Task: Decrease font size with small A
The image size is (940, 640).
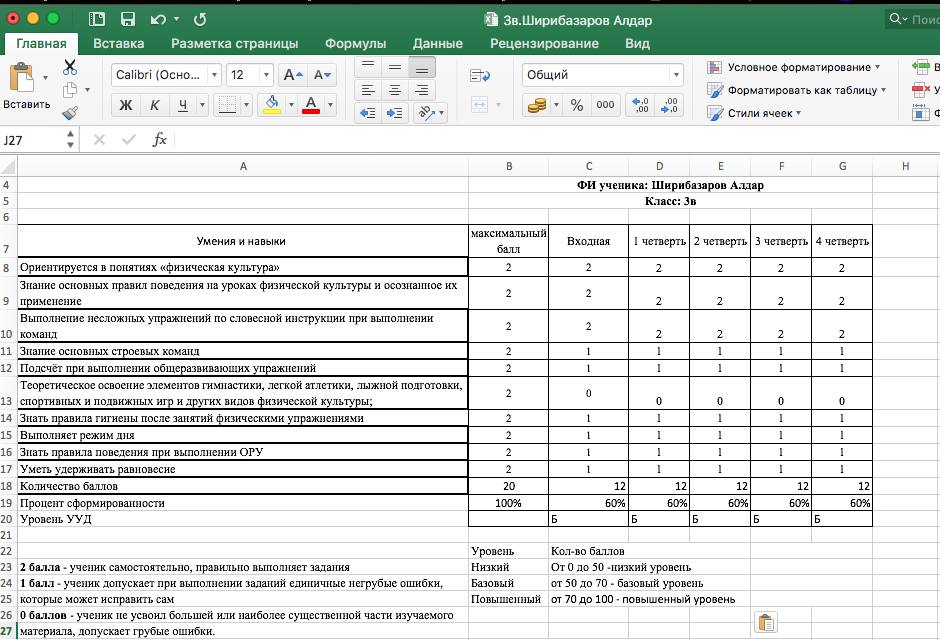Action: pos(322,75)
